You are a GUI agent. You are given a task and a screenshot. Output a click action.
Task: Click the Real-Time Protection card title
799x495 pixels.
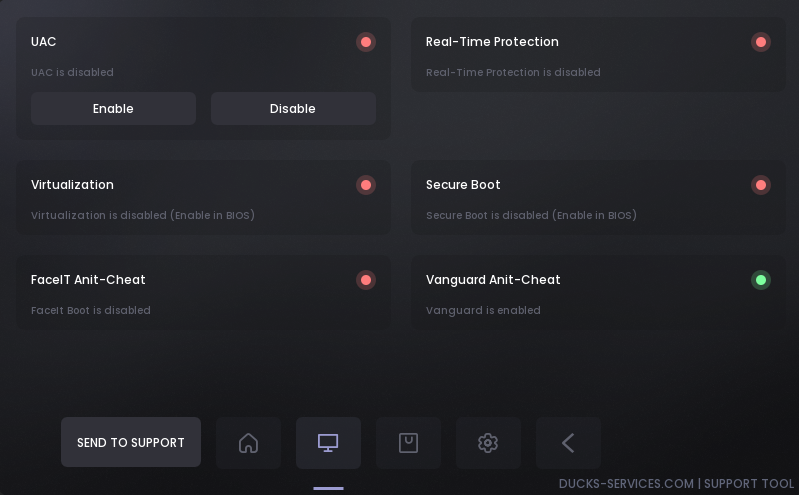point(492,42)
